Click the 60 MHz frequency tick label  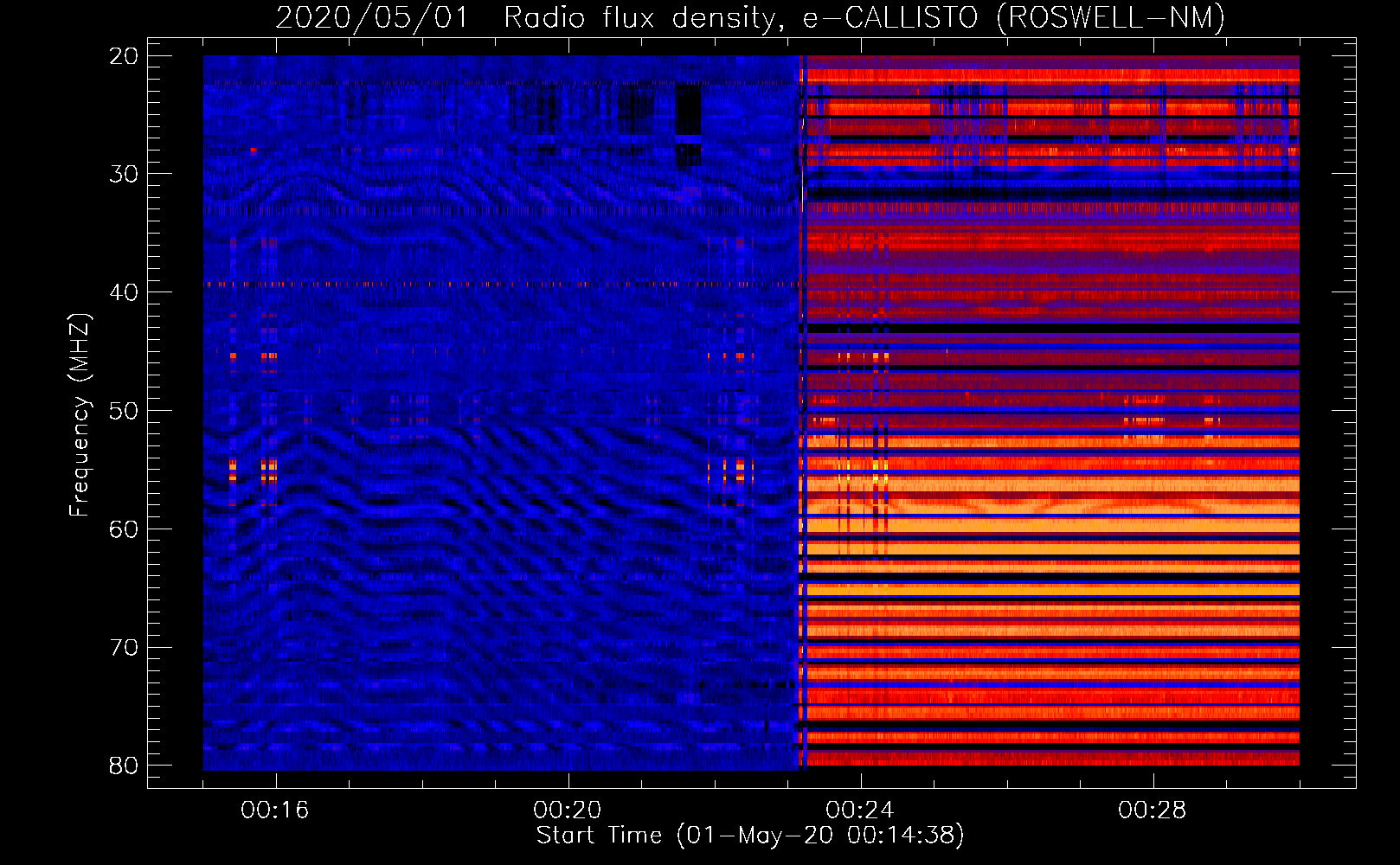click(124, 529)
